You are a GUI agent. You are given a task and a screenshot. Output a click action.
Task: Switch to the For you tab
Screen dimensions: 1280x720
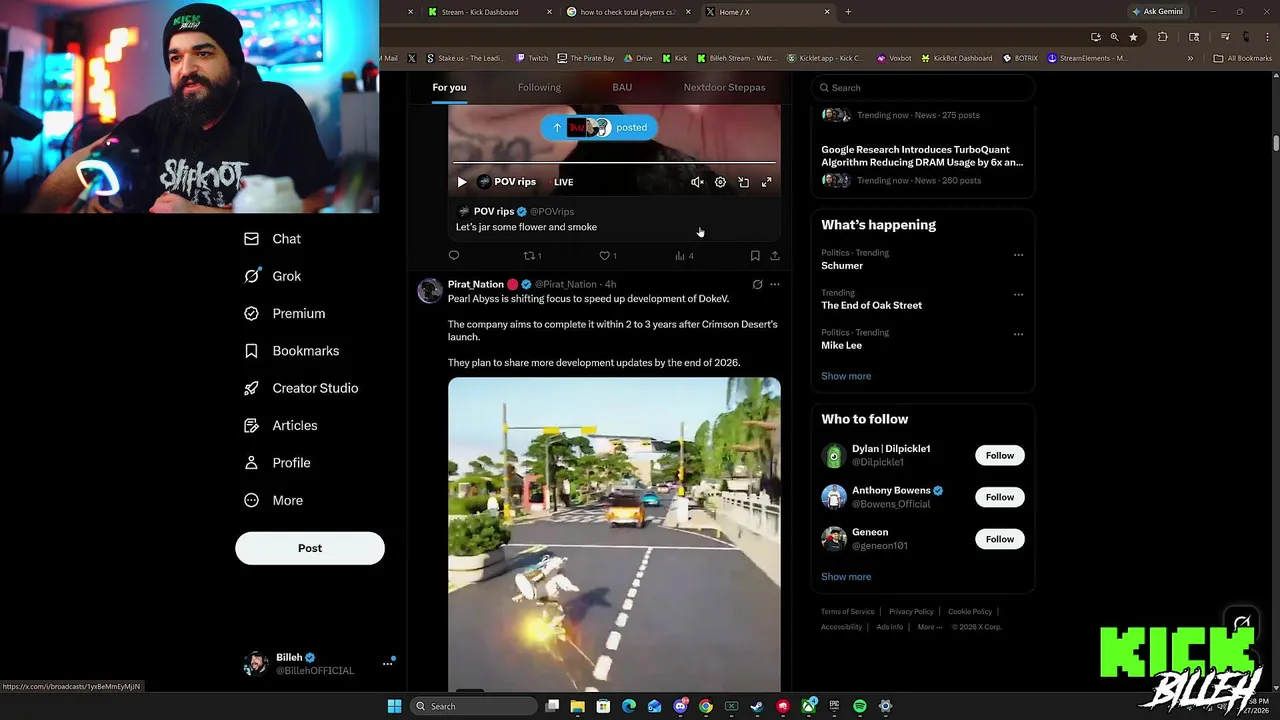click(449, 87)
